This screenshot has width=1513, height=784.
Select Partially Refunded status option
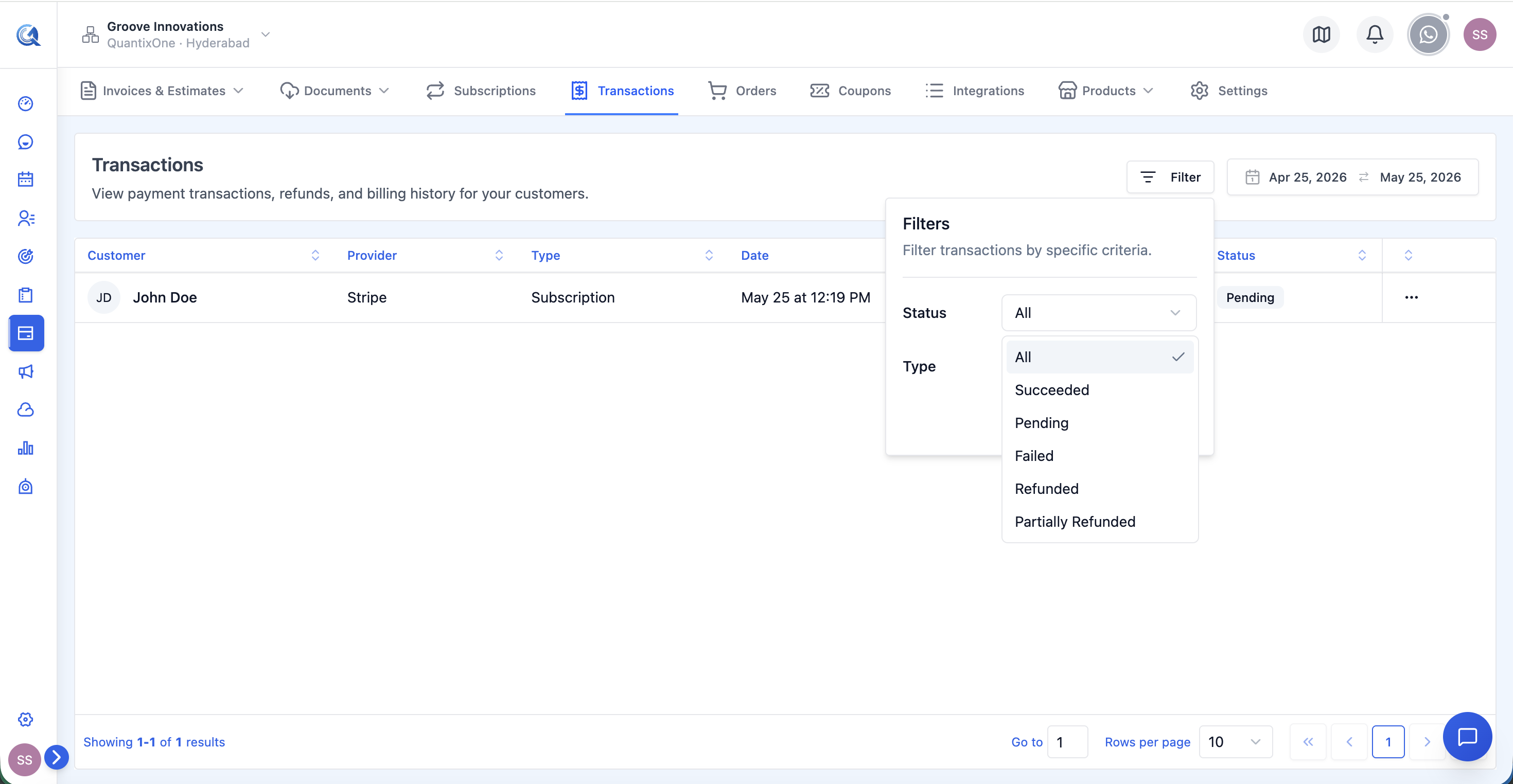point(1100,521)
